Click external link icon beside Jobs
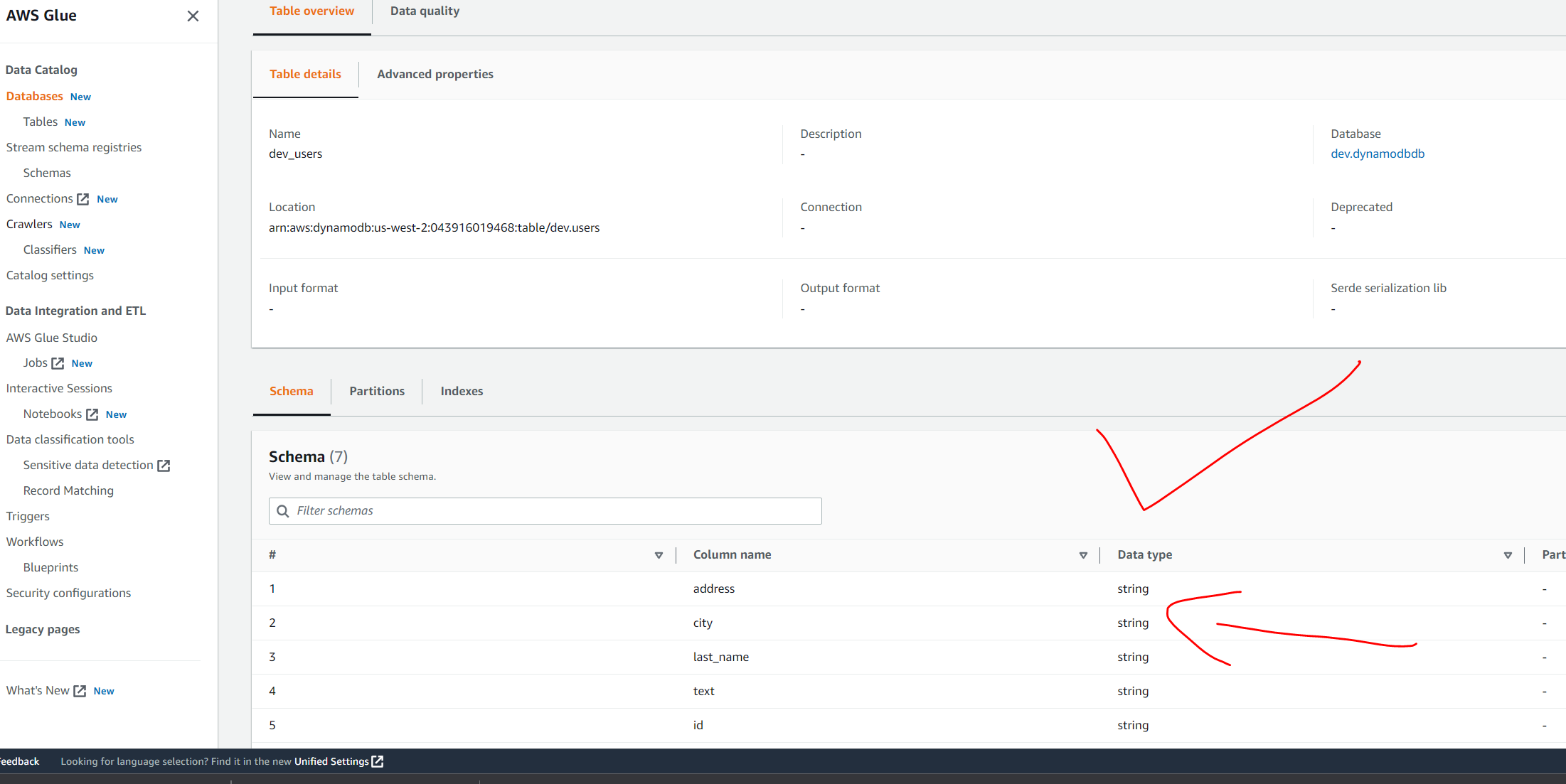 click(58, 363)
